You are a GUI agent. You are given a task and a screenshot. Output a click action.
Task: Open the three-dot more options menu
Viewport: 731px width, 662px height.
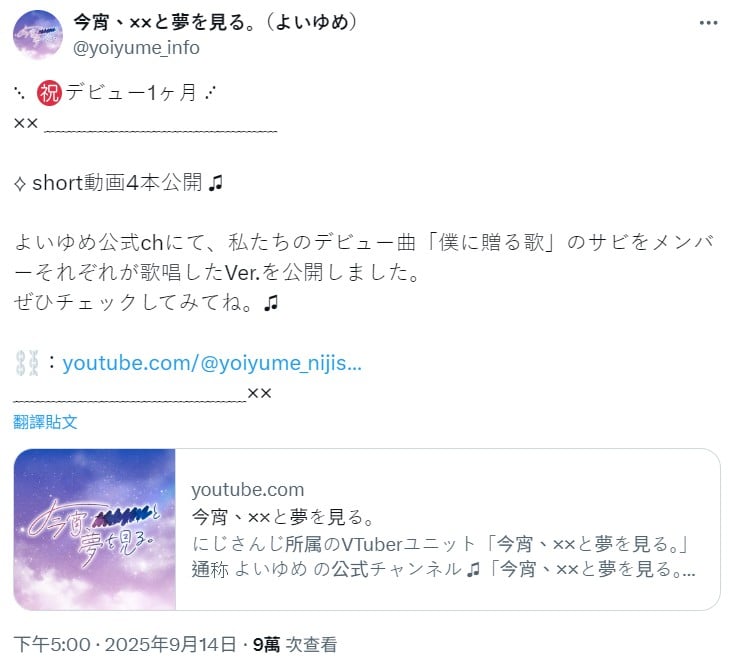tap(708, 23)
